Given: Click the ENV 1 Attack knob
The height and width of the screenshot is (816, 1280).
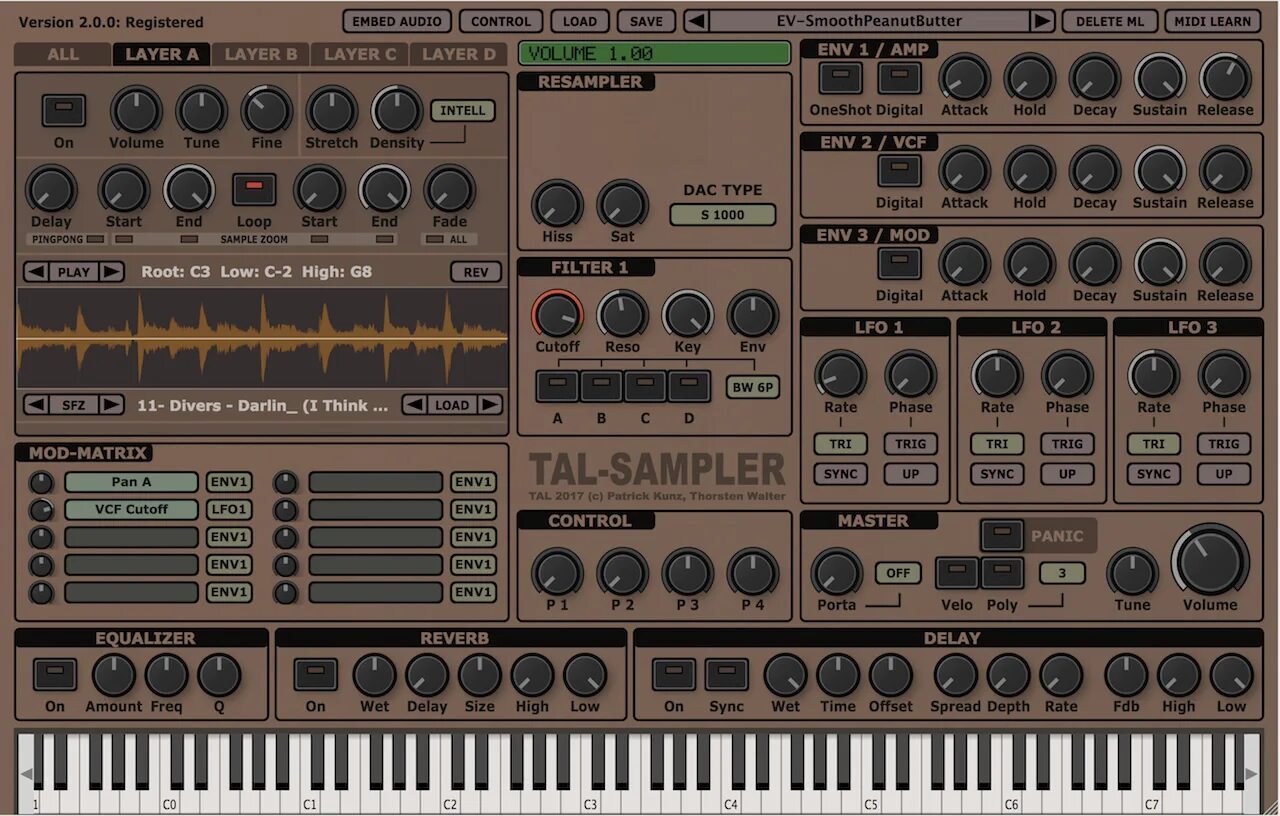Looking at the screenshot, I should [x=964, y=78].
